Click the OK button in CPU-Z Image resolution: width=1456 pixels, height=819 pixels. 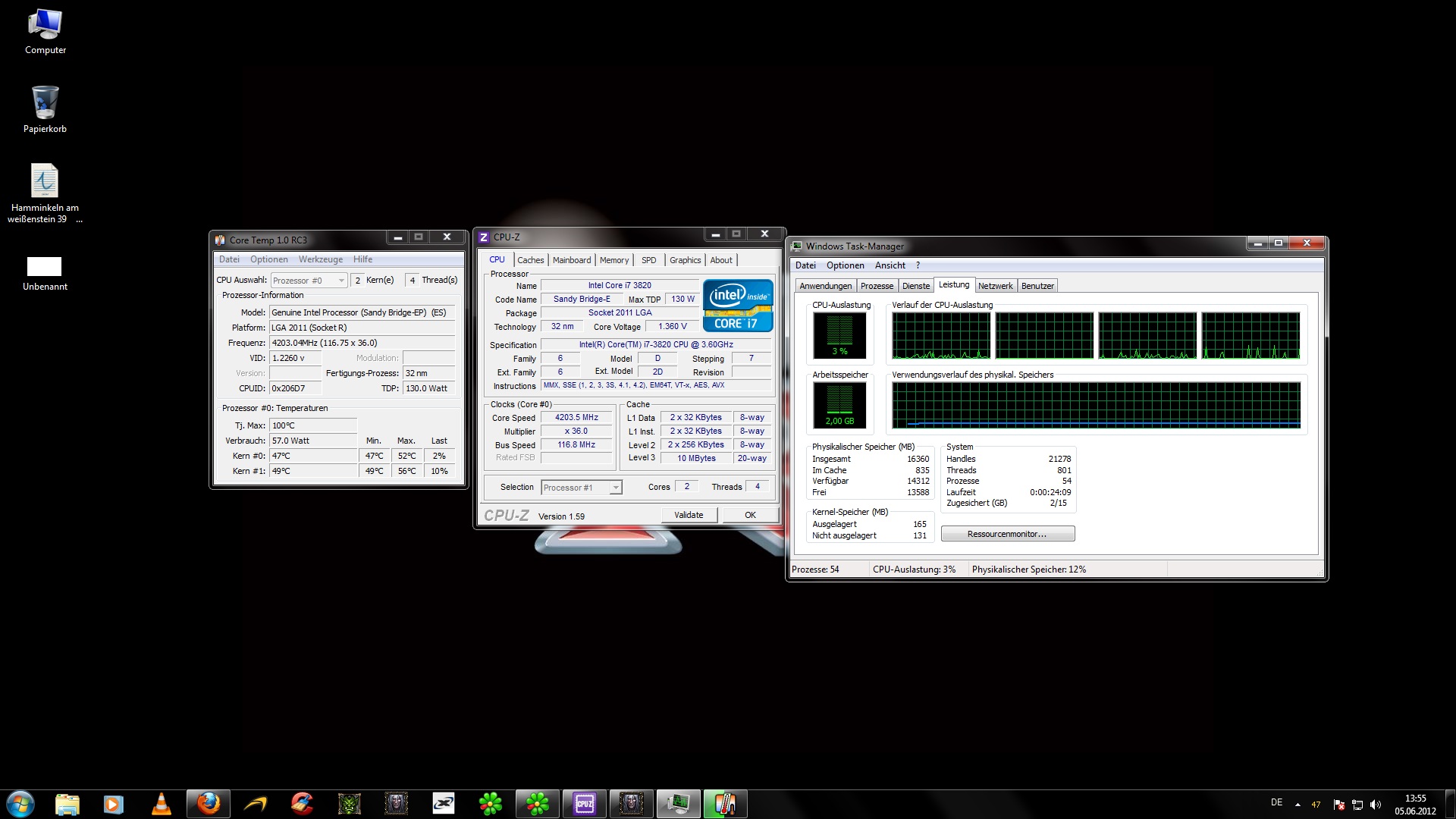pyautogui.click(x=750, y=515)
